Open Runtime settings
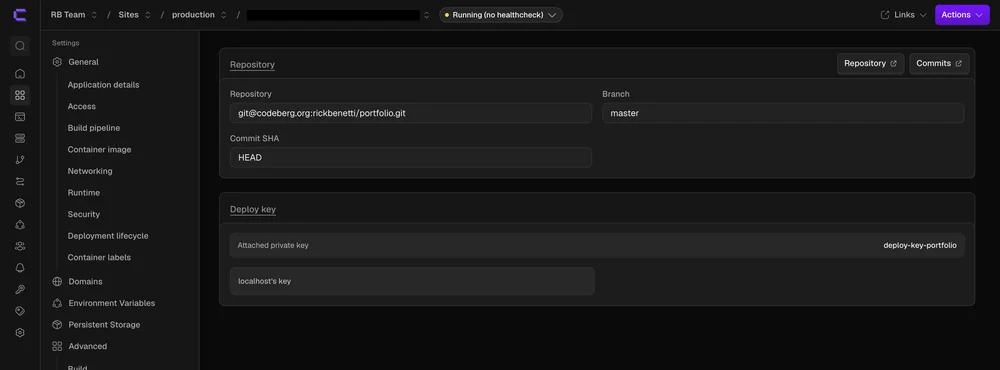The height and width of the screenshot is (370, 1000). coord(84,193)
